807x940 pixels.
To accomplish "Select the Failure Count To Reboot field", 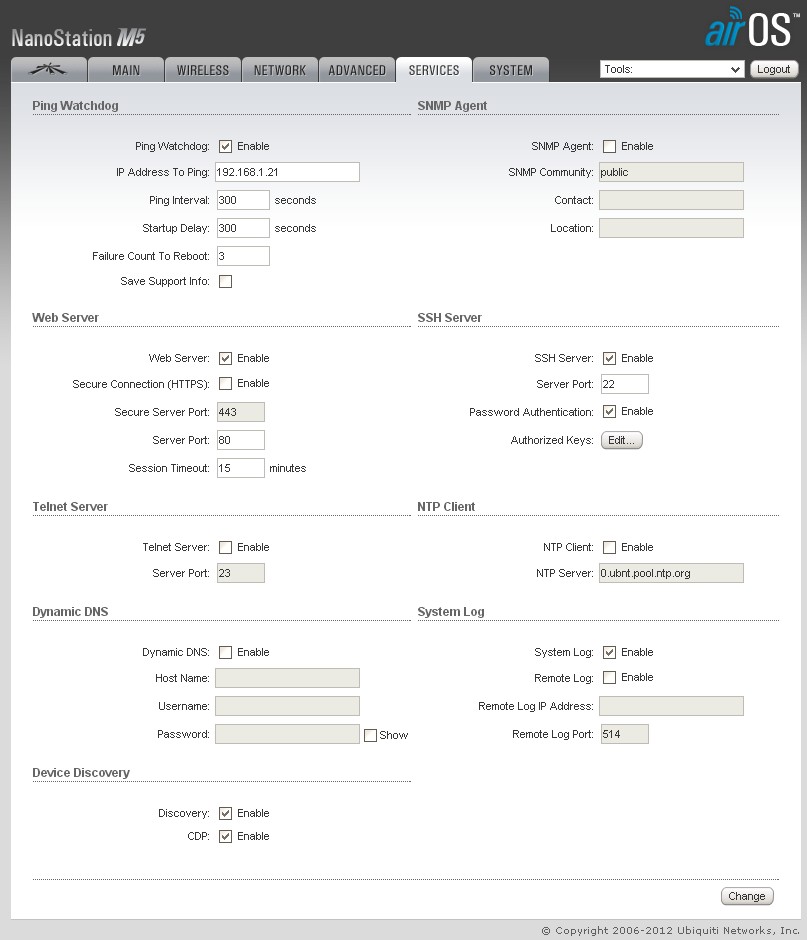I will [x=243, y=256].
